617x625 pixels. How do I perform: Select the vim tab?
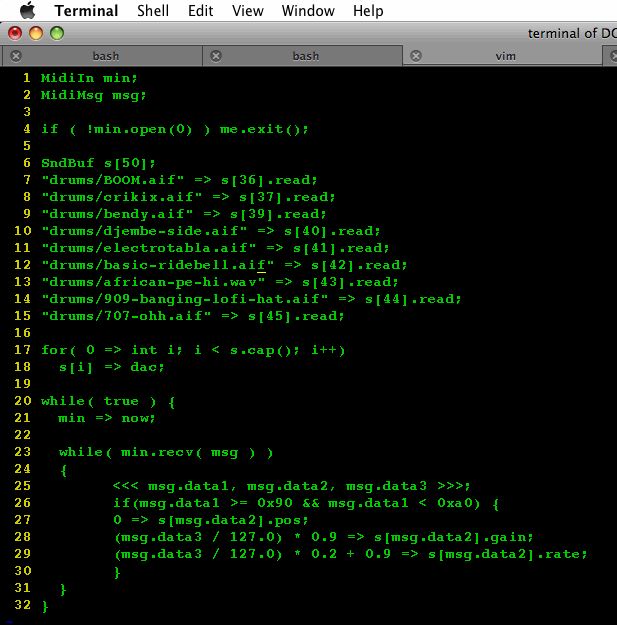coord(503,56)
